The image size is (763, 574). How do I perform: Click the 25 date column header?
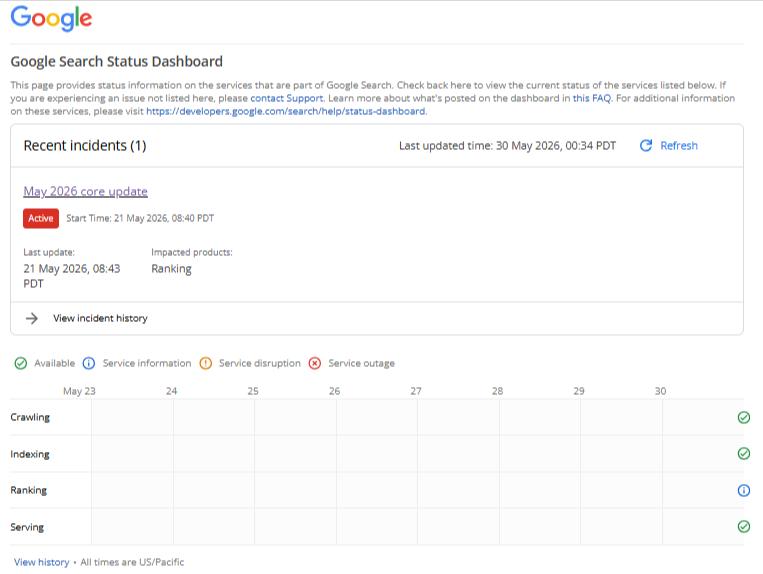coord(253,391)
